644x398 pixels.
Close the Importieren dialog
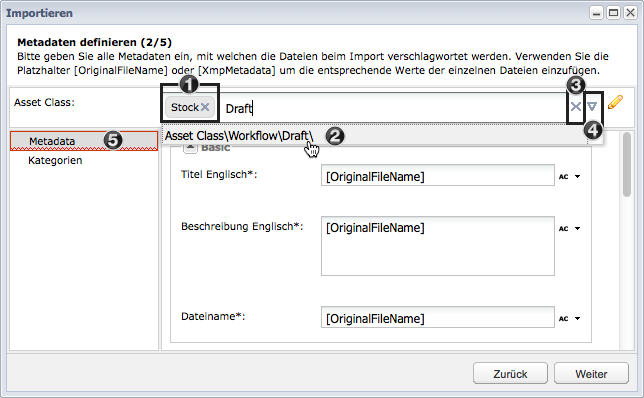click(x=630, y=13)
